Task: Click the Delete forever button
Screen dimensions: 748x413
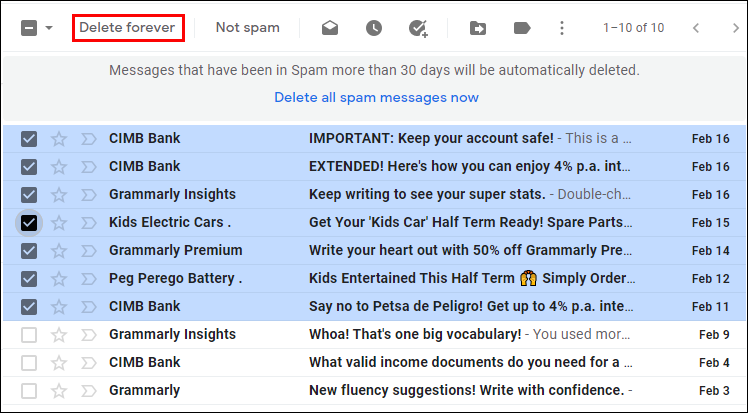Action: coord(129,28)
